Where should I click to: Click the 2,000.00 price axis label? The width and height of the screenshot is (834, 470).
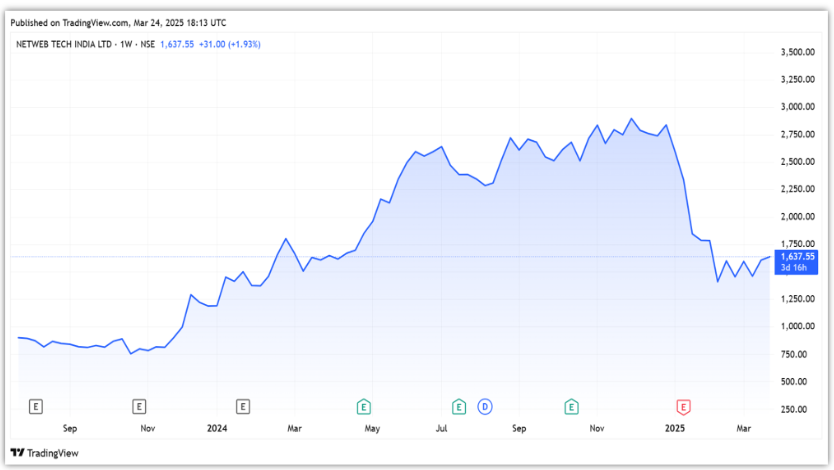click(x=798, y=216)
